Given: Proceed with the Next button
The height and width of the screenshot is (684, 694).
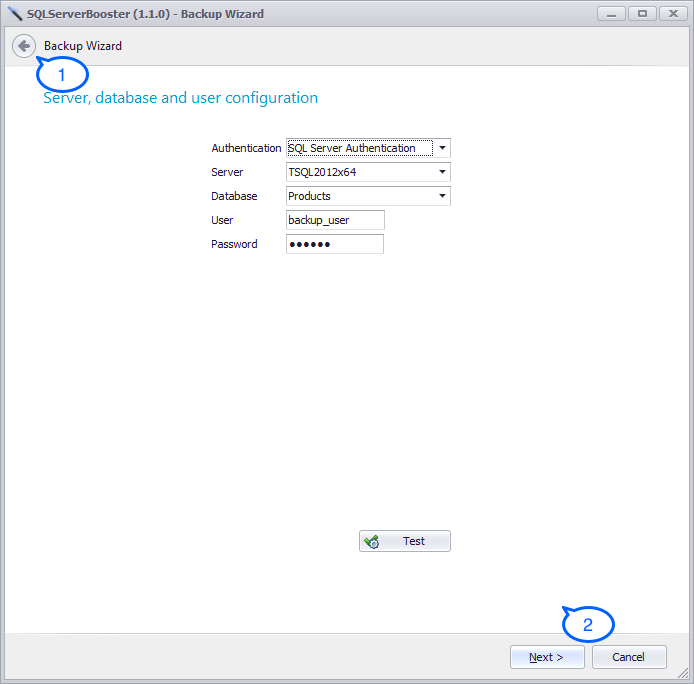Looking at the screenshot, I should (x=547, y=657).
